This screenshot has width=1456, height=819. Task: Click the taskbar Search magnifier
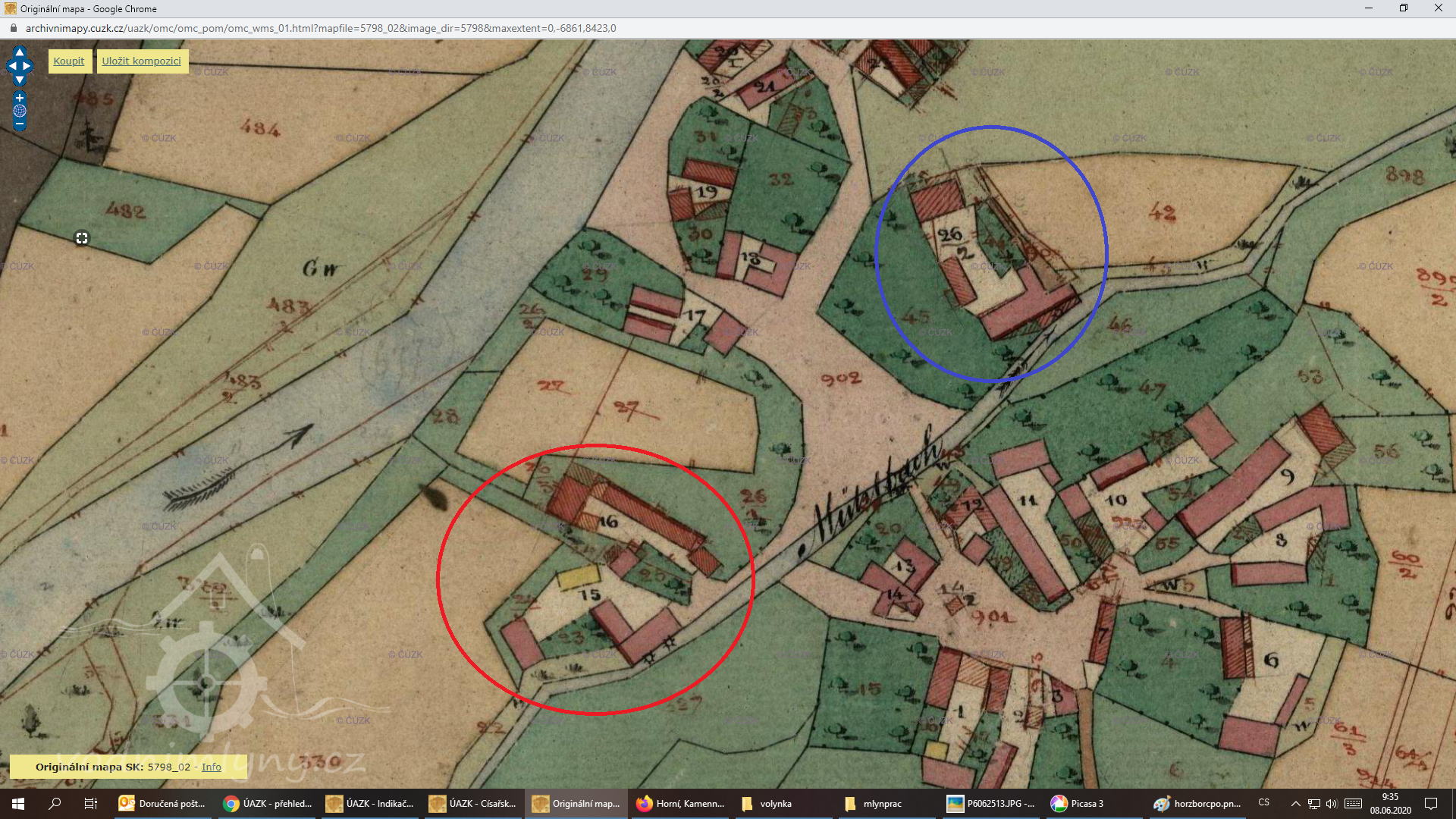tap(55, 804)
